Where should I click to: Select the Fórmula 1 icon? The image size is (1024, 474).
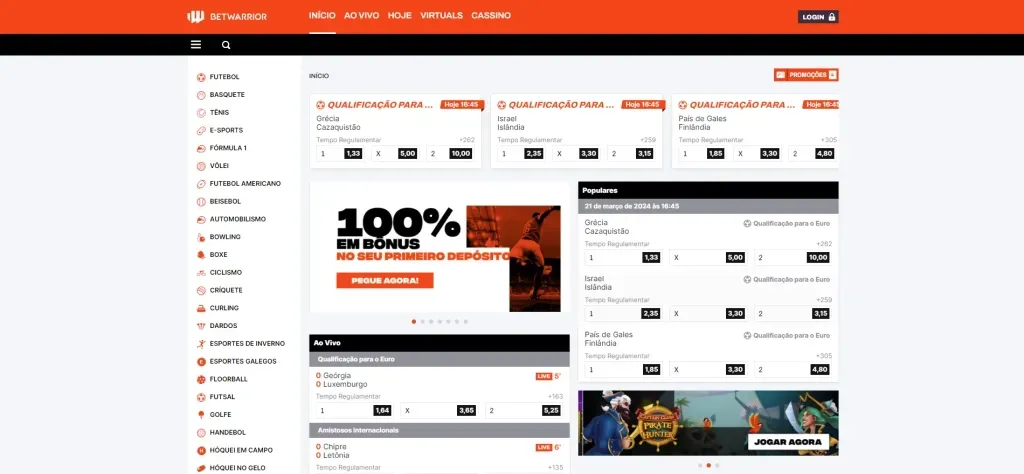pyautogui.click(x=201, y=148)
